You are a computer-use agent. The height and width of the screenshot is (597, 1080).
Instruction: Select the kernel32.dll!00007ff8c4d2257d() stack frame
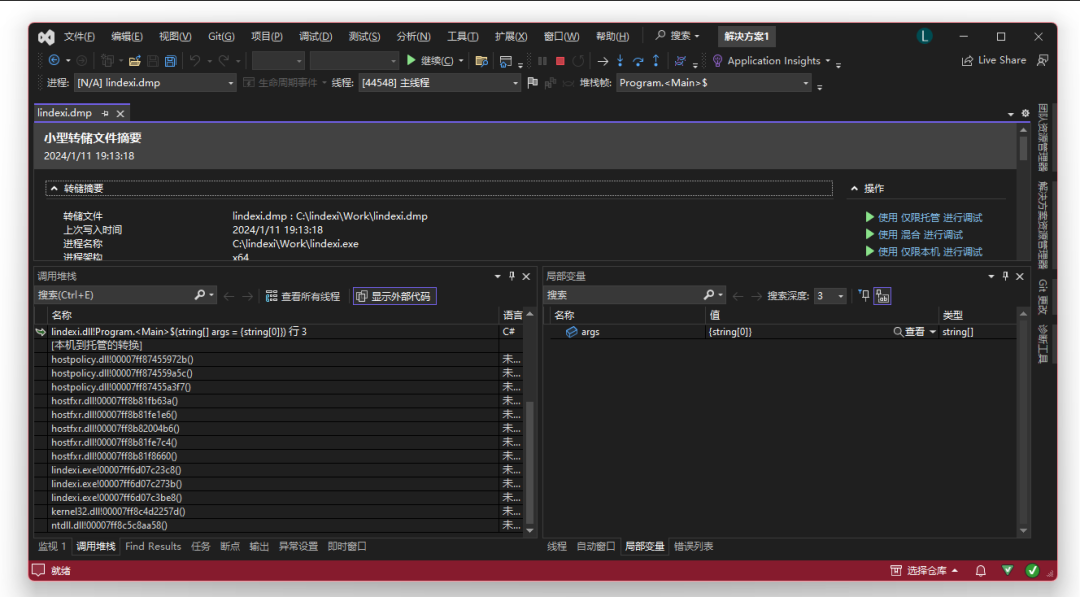(118, 512)
